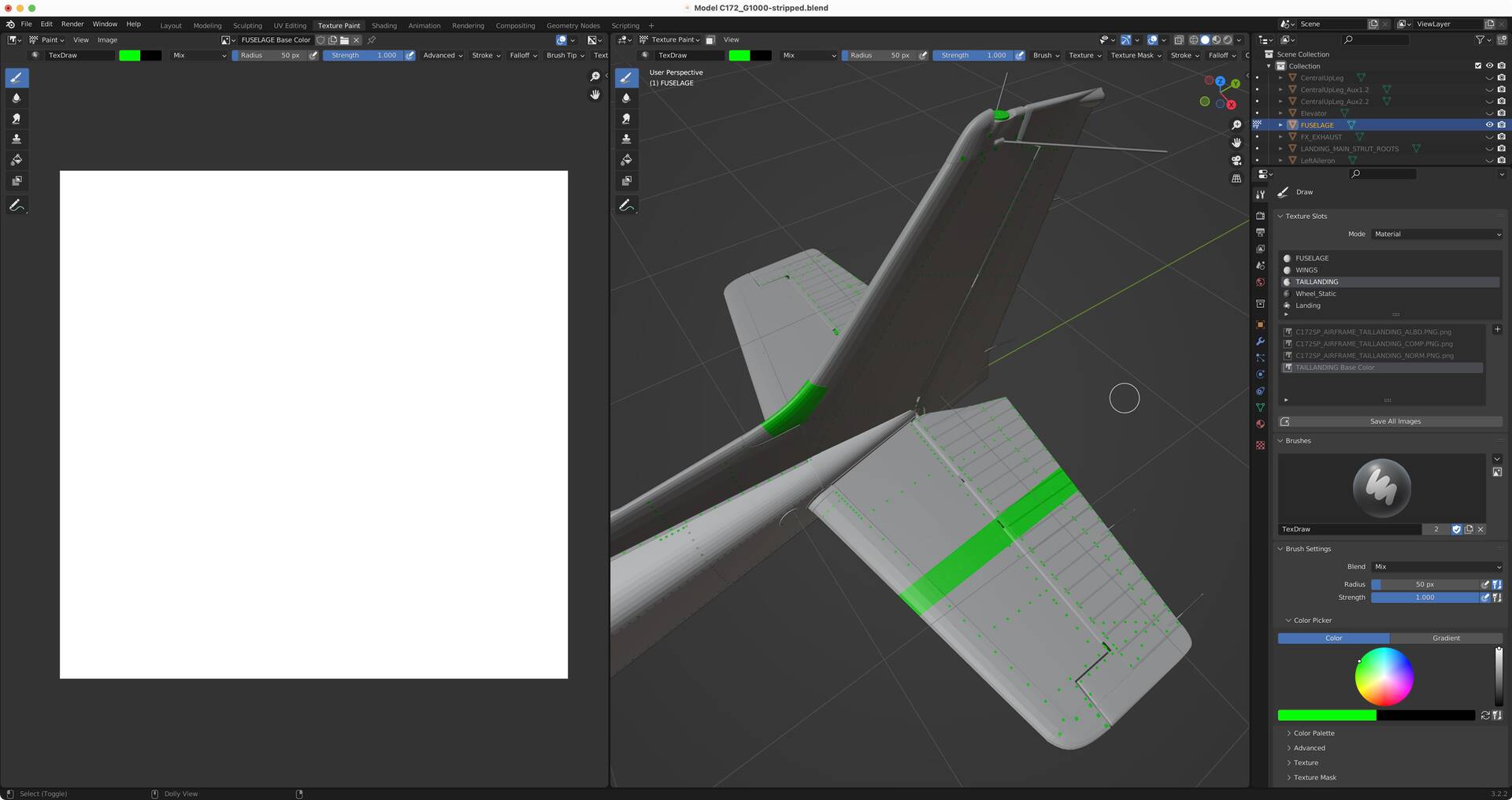This screenshot has width=1512, height=800.
Task: Disable the Collection checkbox in the outliner
Action: click(x=1479, y=66)
